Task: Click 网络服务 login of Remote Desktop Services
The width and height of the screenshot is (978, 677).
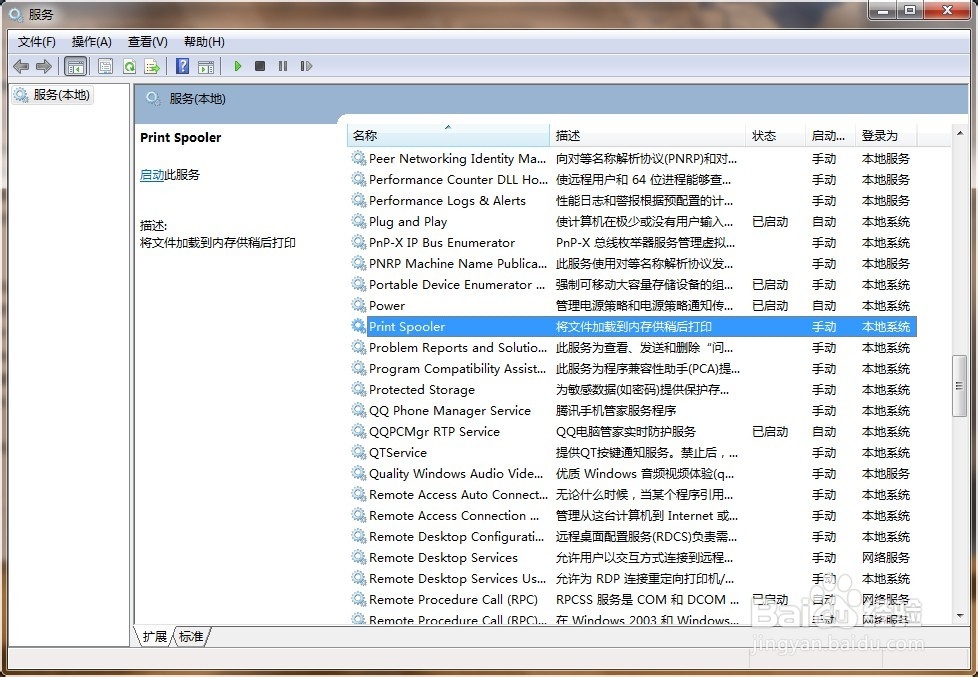Action: (x=886, y=558)
